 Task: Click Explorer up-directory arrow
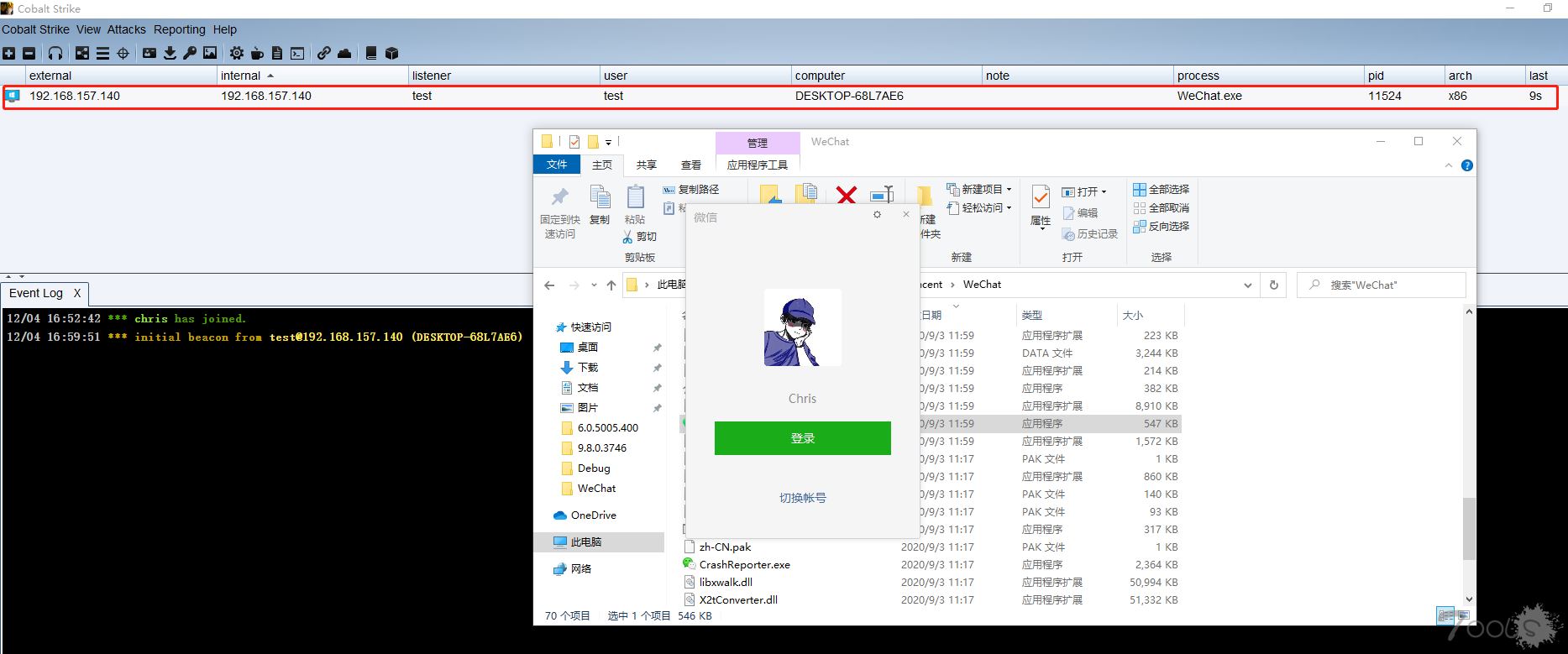(611, 285)
